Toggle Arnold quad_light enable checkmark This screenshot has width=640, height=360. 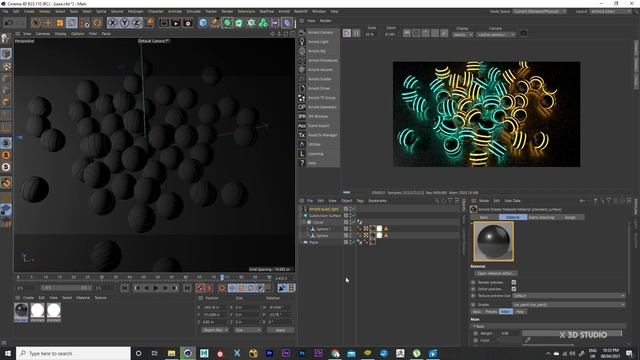354,209
